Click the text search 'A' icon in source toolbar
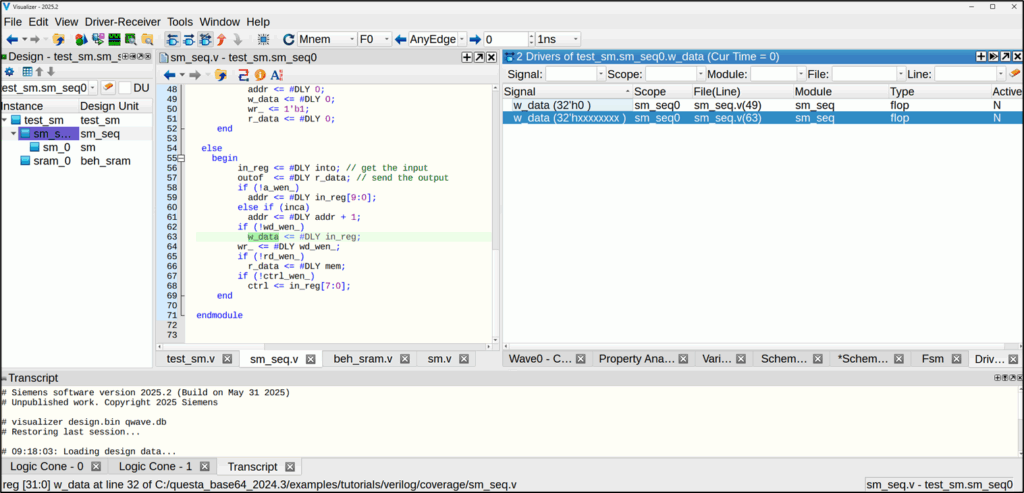This screenshot has height=493, width=1024. [x=277, y=75]
